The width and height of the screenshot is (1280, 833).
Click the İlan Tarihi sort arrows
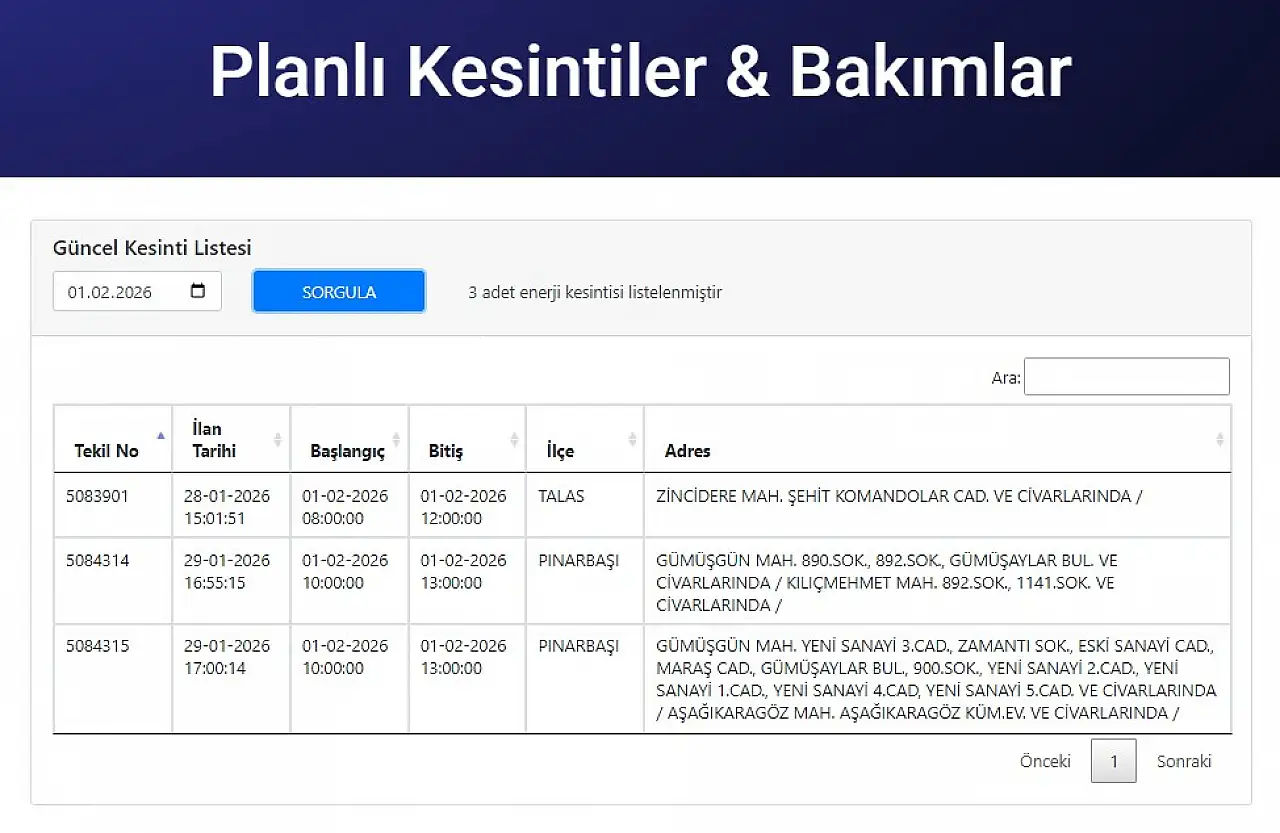point(278,439)
